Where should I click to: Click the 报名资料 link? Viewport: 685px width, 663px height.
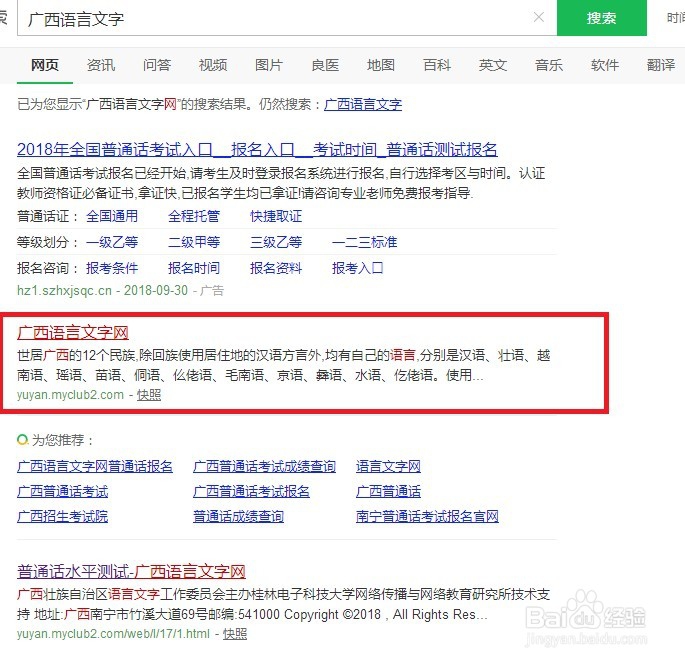point(276,268)
